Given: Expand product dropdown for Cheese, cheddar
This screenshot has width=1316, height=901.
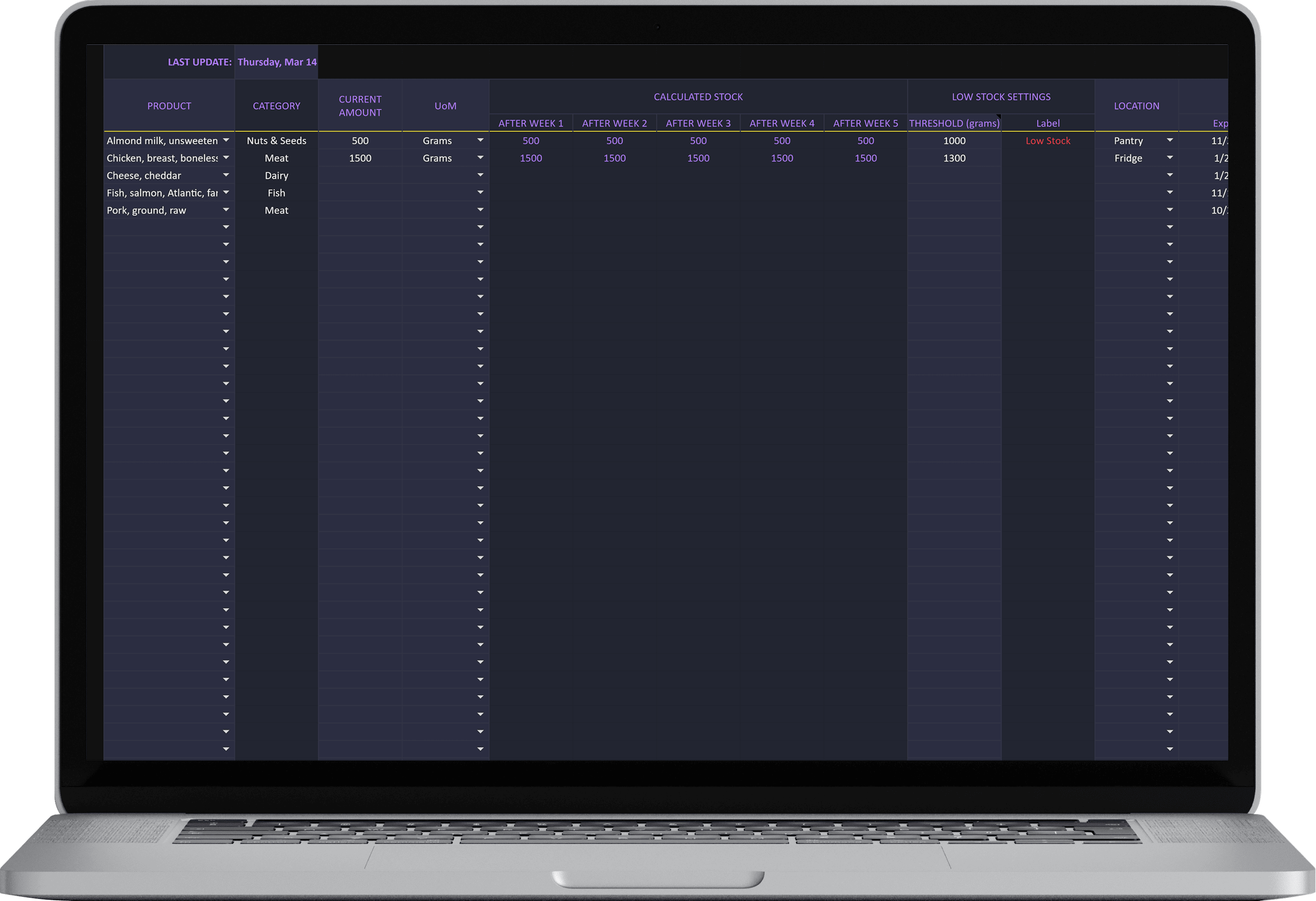Looking at the screenshot, I should [x=226, y=175].
